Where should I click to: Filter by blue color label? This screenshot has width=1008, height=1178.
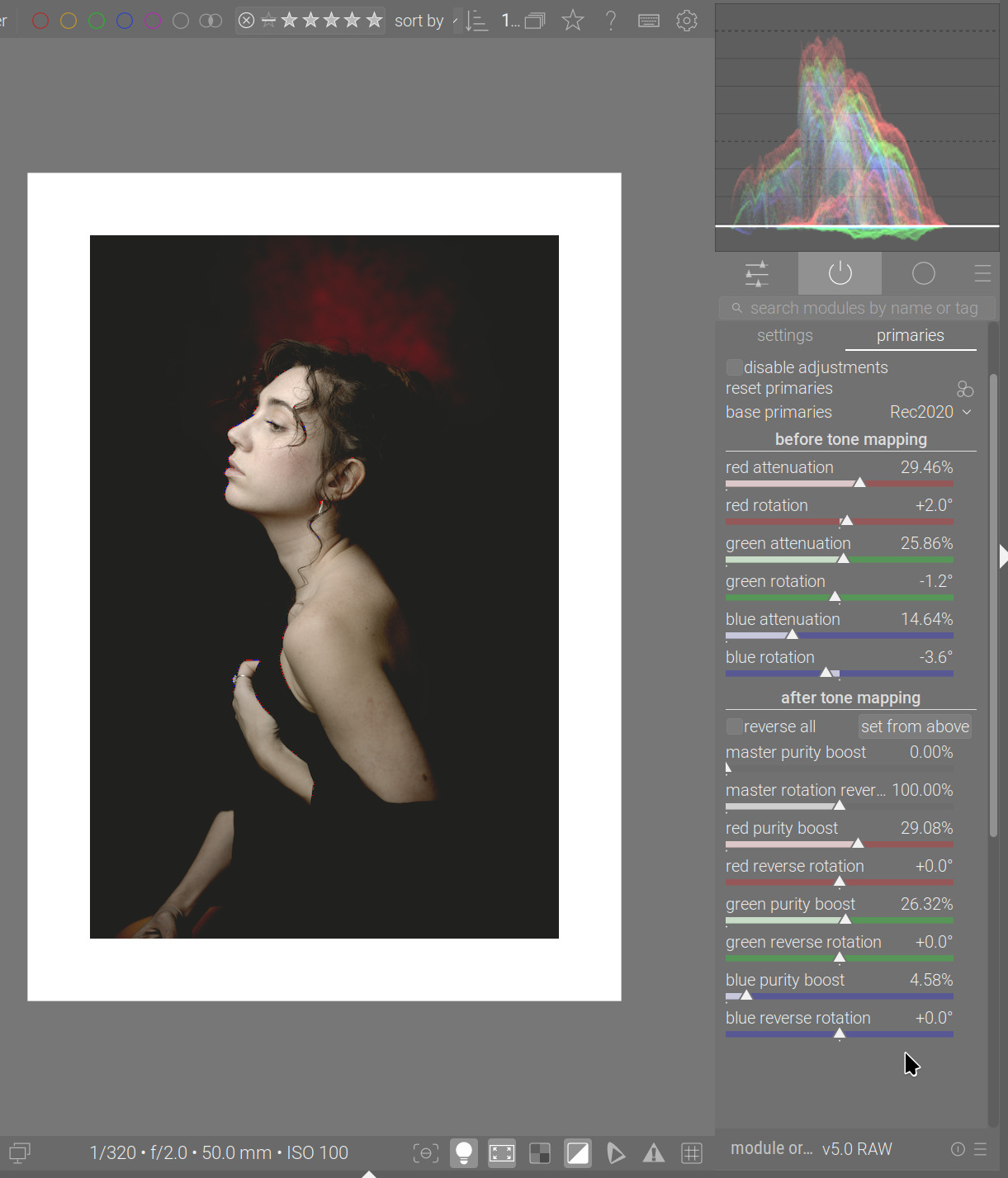point(125,21)
